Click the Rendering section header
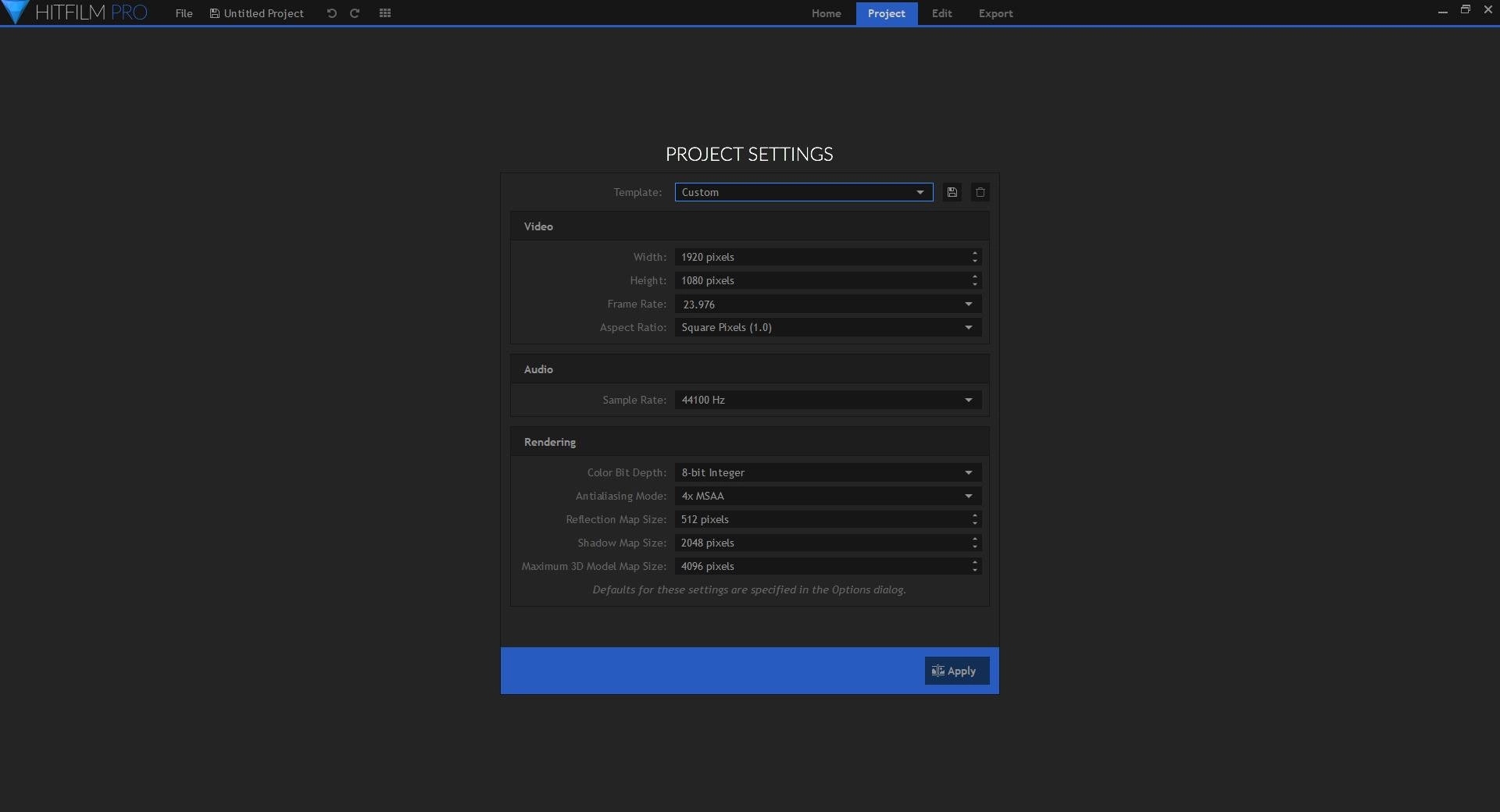Screen dimensions: 1500x812 coord(750,442)
